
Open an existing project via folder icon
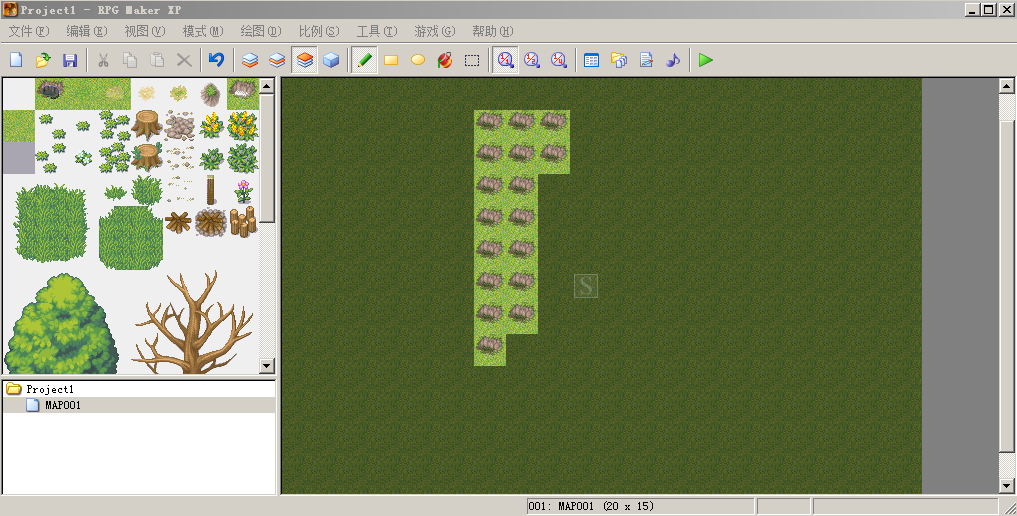(x=43, y=60)
